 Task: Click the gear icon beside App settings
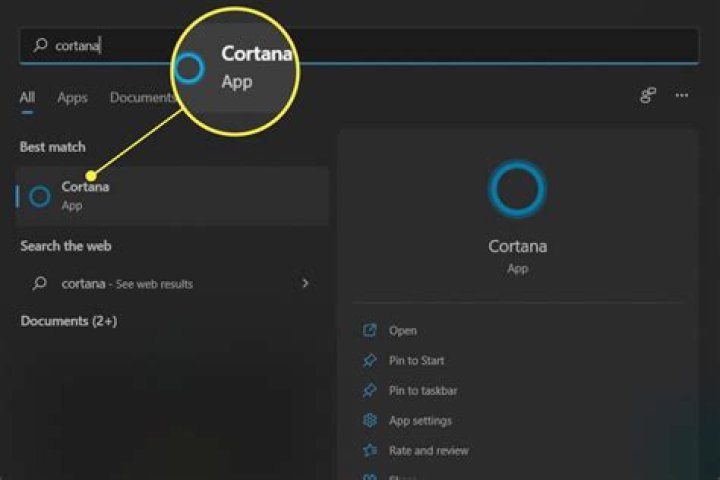370,420
